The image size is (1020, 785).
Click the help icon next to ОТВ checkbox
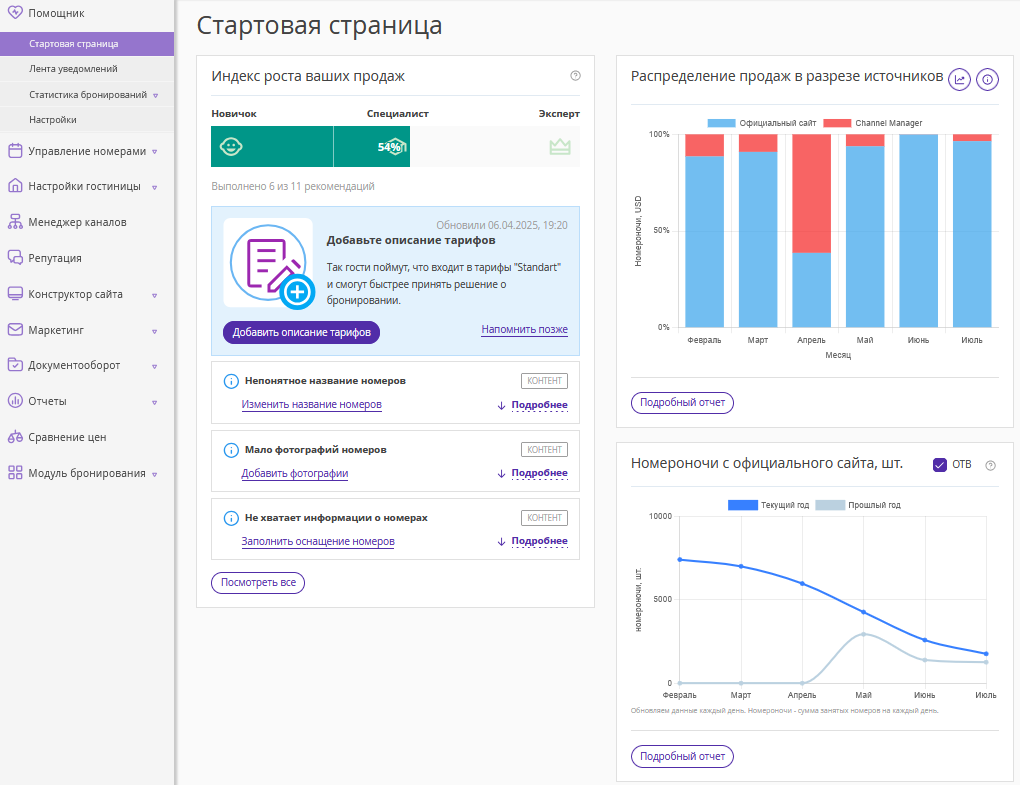991,465
